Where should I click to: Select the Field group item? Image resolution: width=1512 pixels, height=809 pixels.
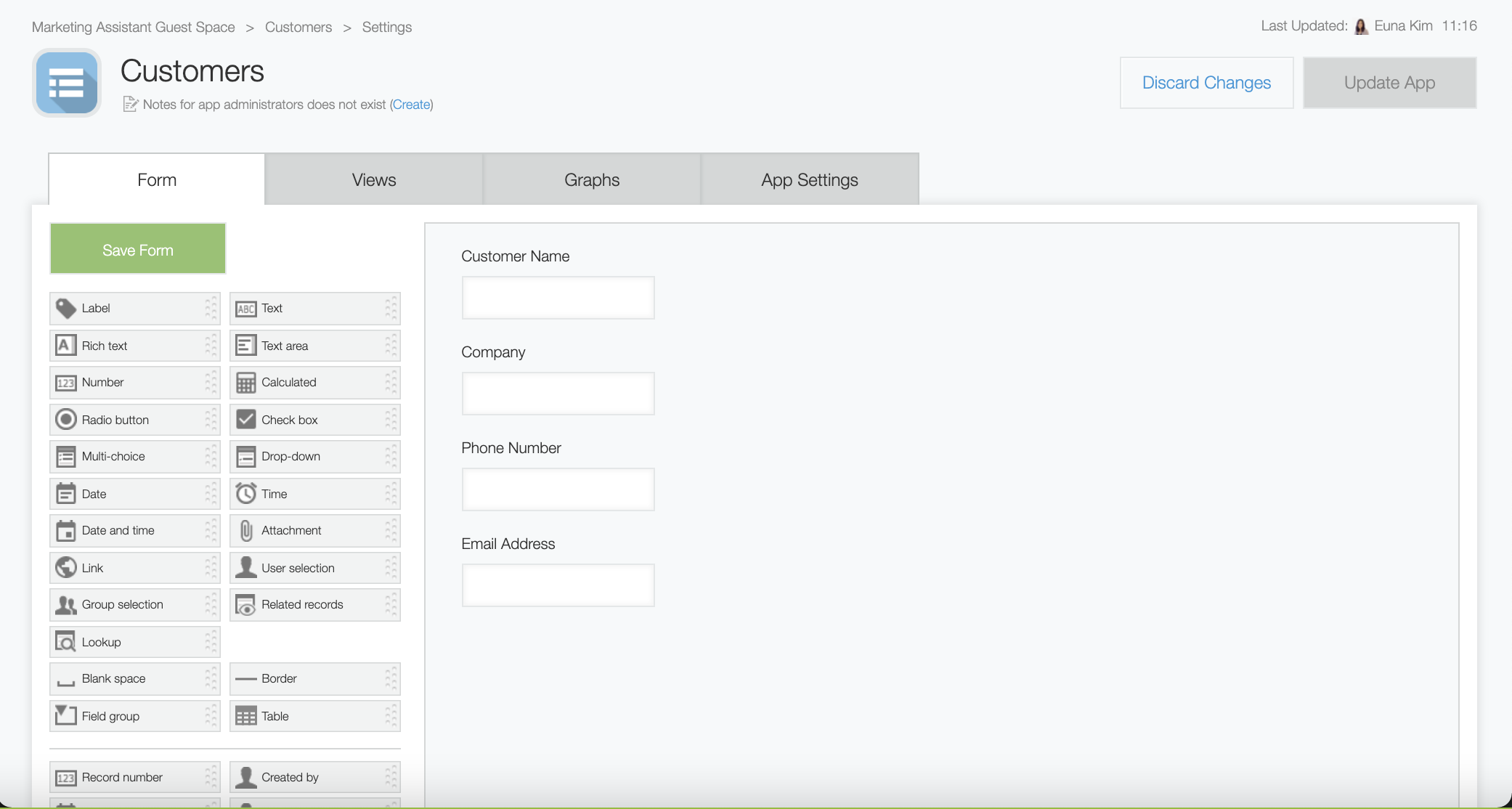(134, 716)
